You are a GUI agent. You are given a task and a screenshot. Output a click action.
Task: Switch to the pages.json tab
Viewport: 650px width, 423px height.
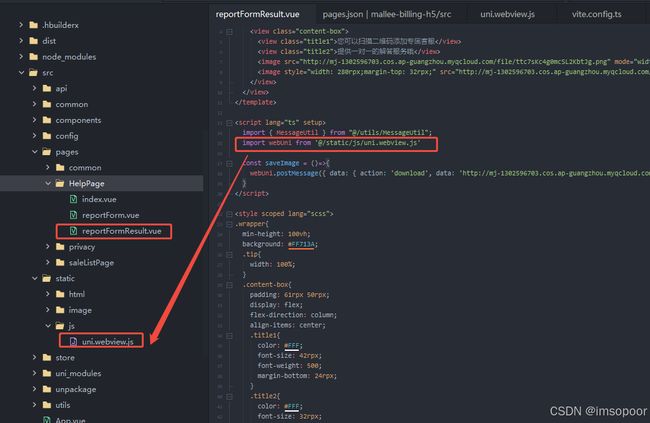pyautogui.click(x=386, y=14)
